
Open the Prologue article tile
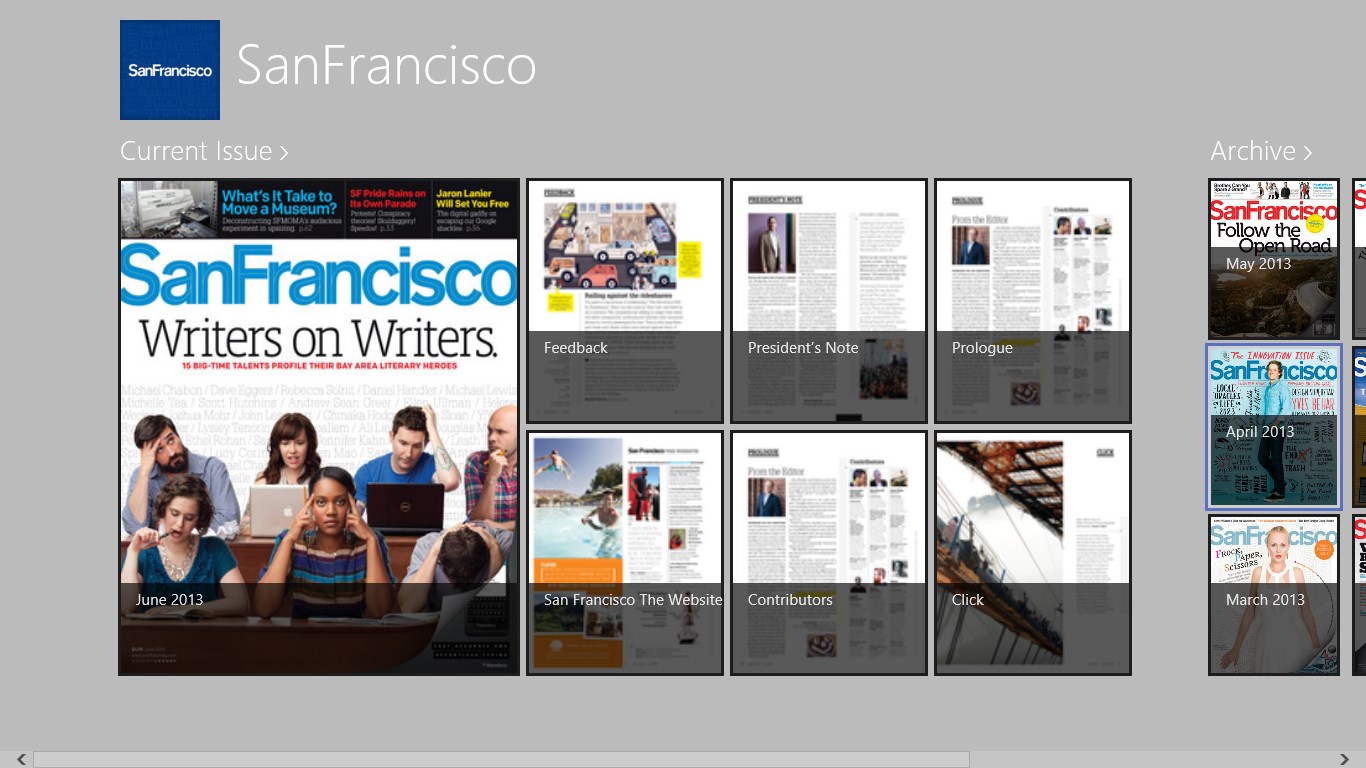tap(1033, 301)
